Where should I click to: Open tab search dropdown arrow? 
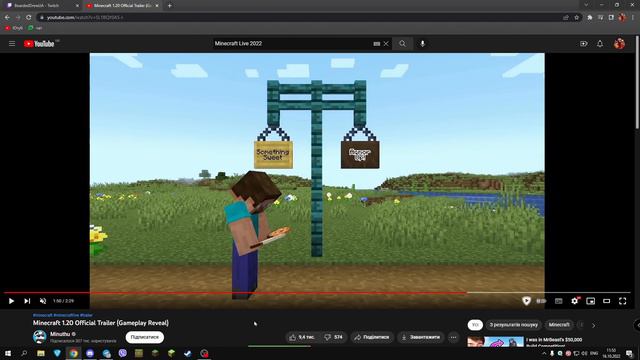coord(586,5)
